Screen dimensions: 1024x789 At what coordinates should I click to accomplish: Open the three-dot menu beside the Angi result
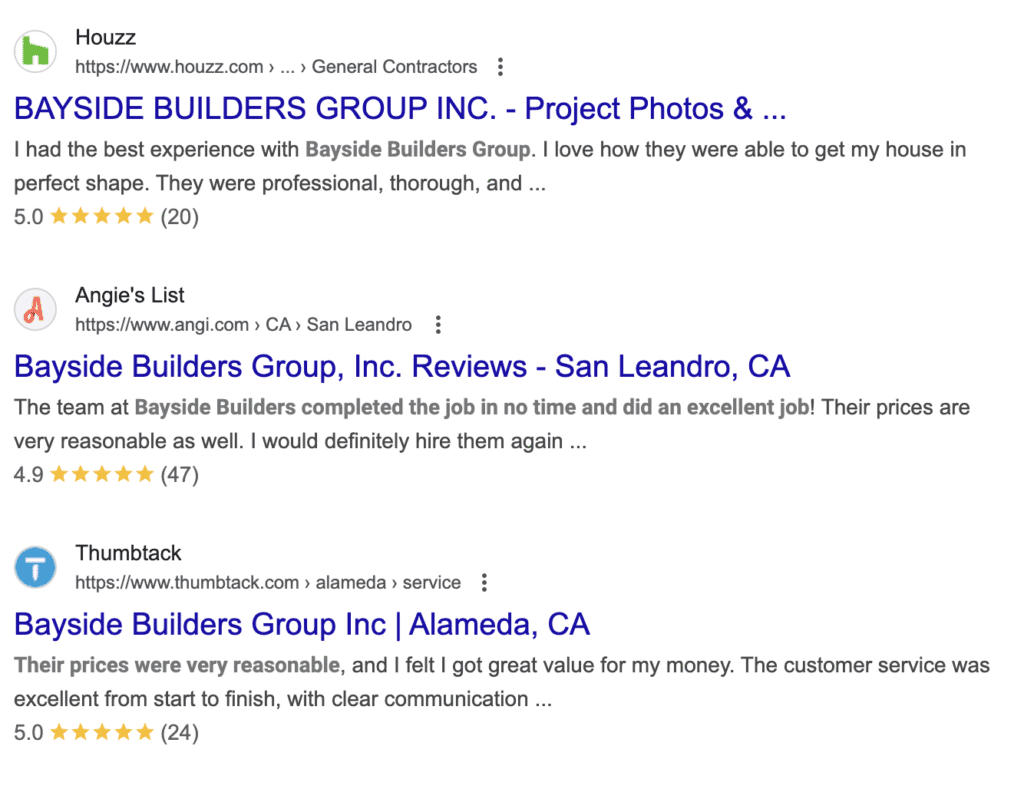coord(437,324)
